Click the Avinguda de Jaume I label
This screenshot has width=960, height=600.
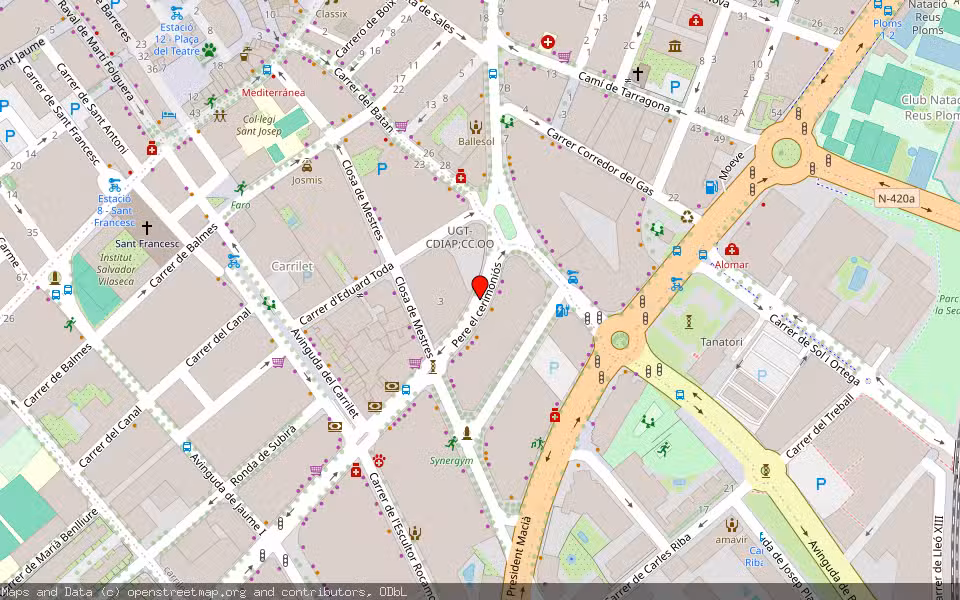coord(227,492)
